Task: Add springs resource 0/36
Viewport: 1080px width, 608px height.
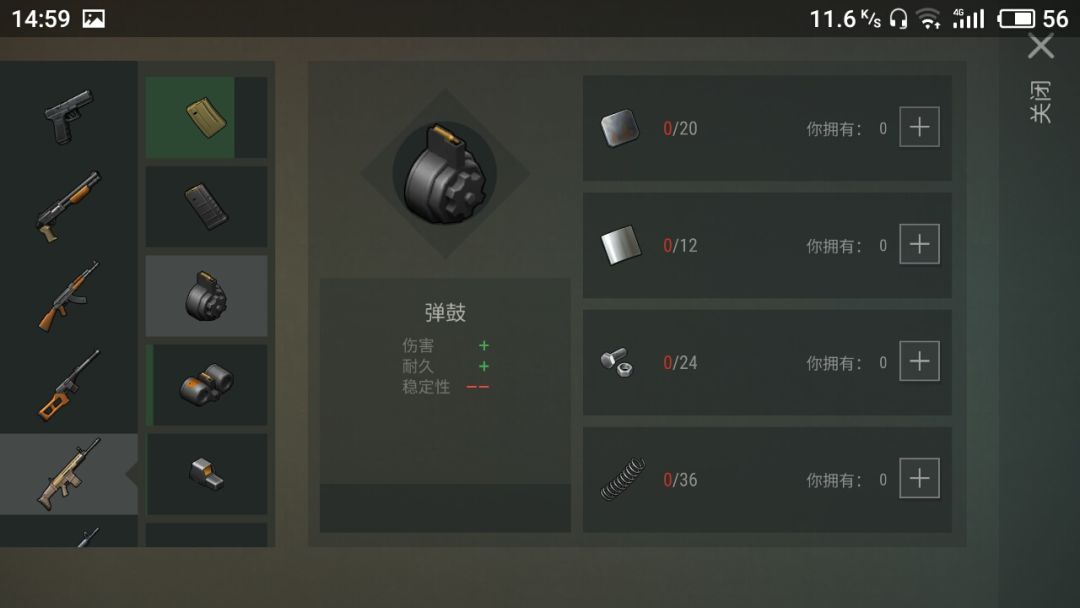Action: 920,479
